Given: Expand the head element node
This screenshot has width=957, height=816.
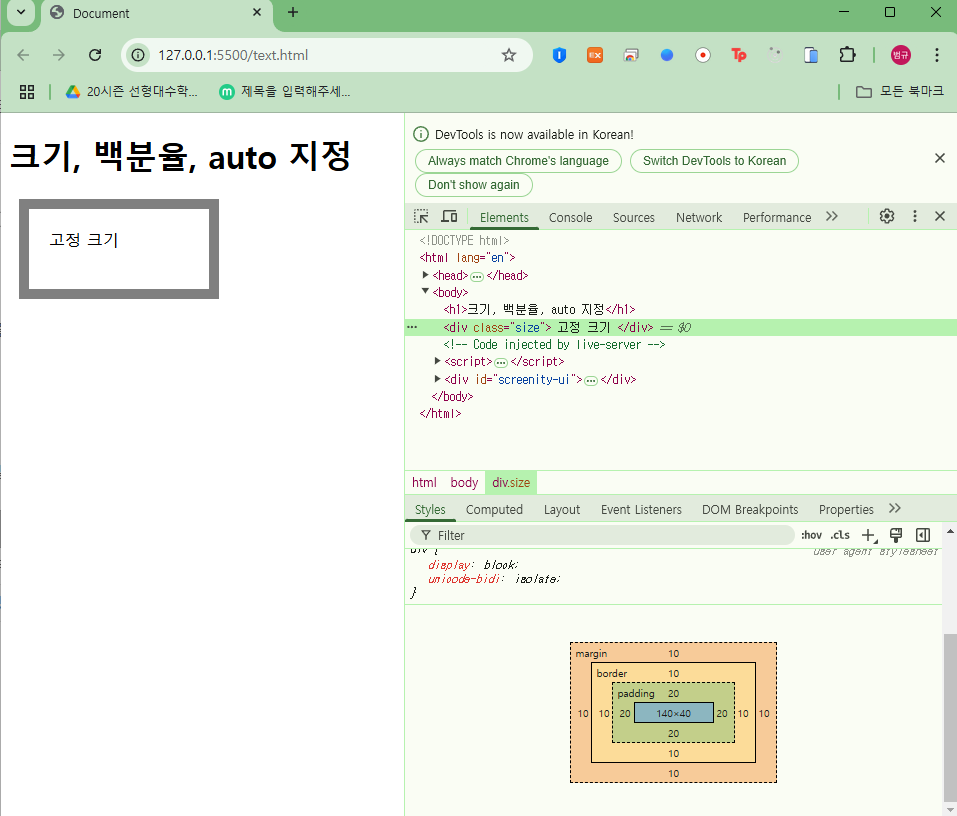Looking at the screenshot, I should [425, 275].
